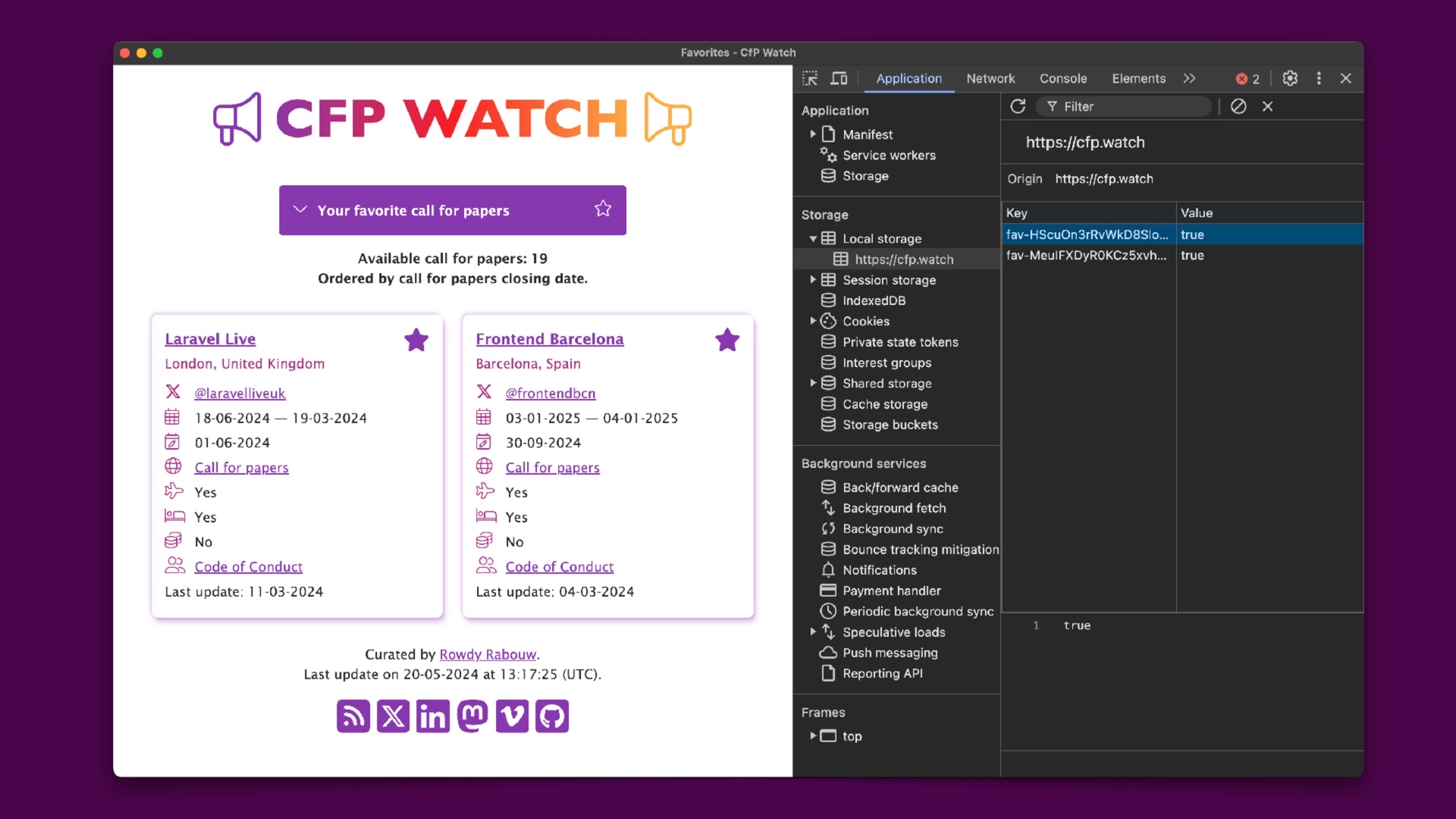Open the Rowdy Rabouw link
This screenshot has width=1456, height=819.
(x=488, y=654)
